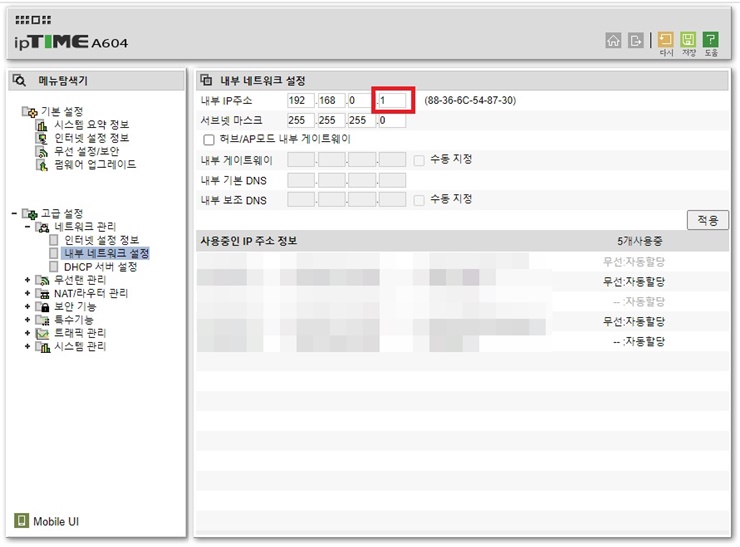
Task: Open 무선 설정/보안 menu item
Action: pos(86,151)
